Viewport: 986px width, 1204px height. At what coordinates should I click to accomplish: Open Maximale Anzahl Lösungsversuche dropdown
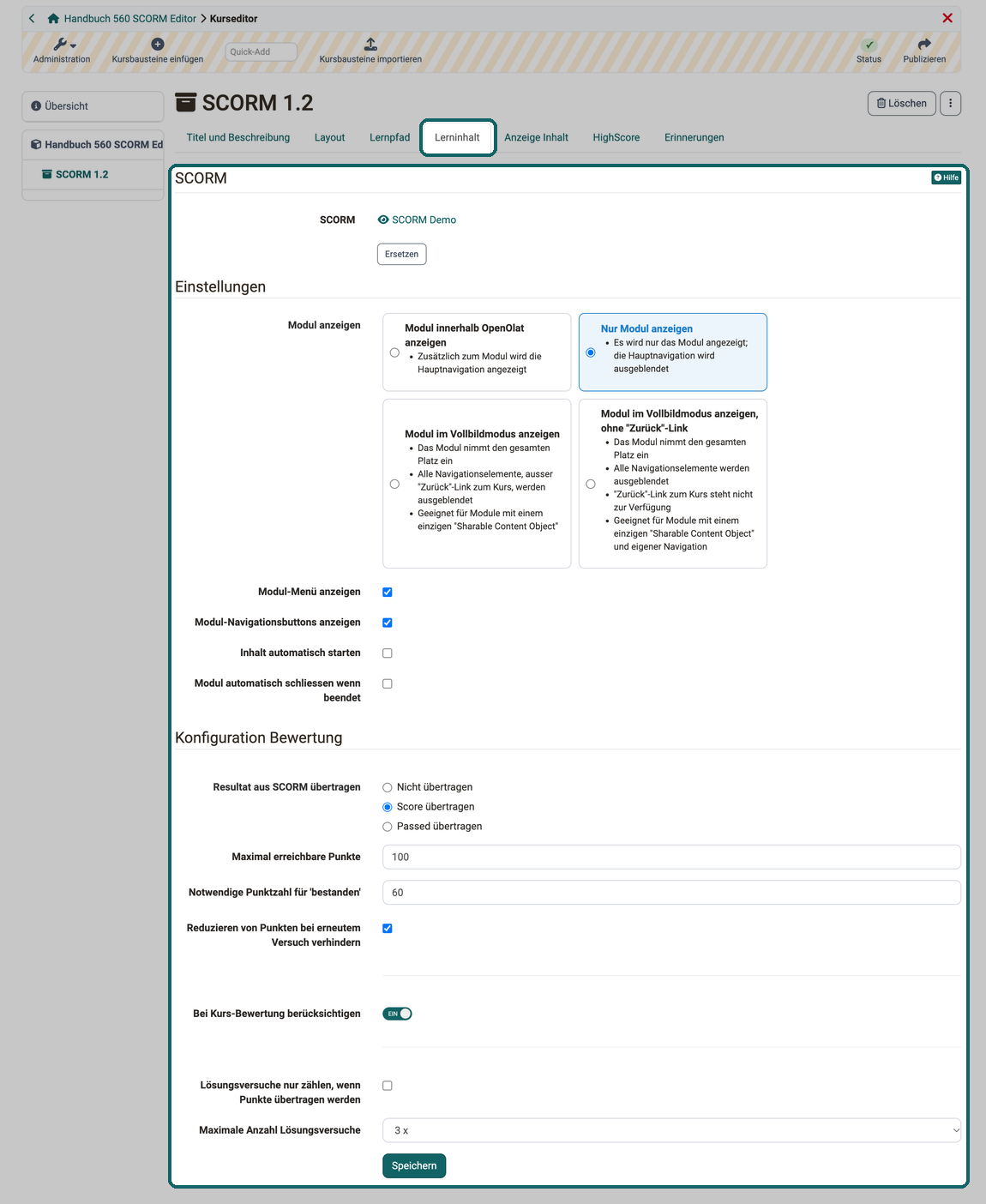pyautogui.click(x=671, y=1130)
